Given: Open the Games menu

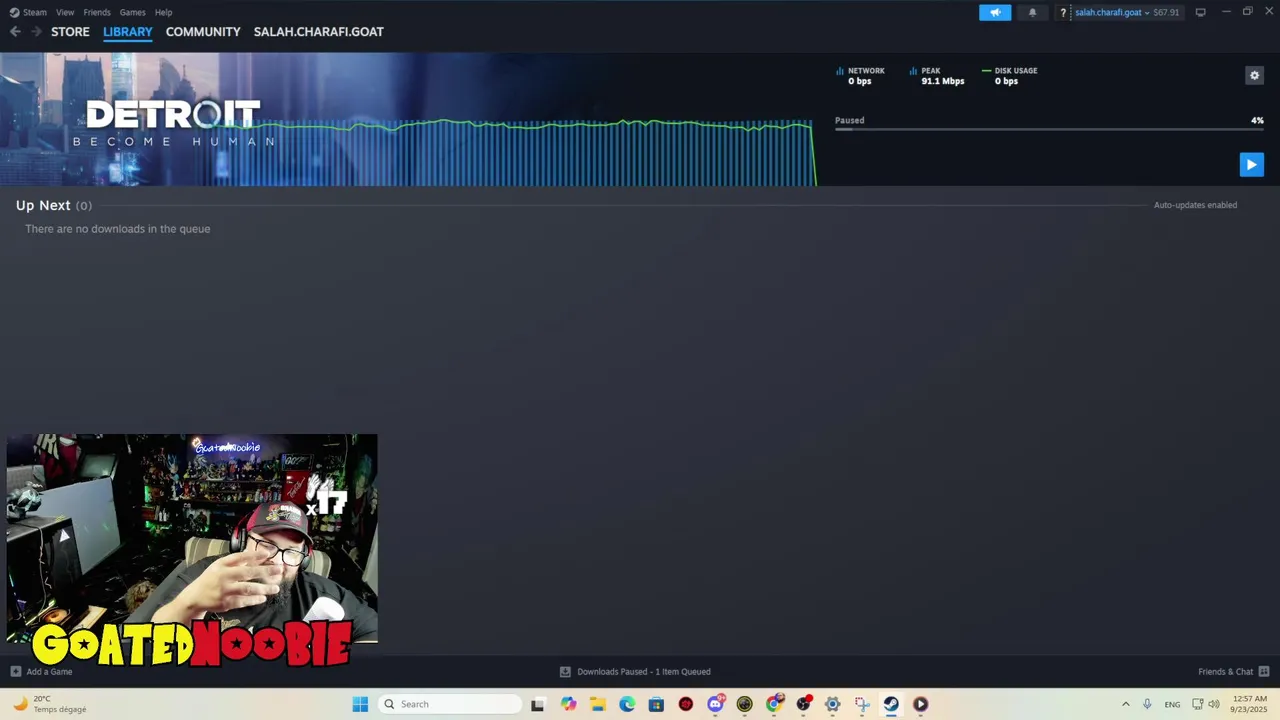Looking at the screenshot, I should click(x=132, y=12).
